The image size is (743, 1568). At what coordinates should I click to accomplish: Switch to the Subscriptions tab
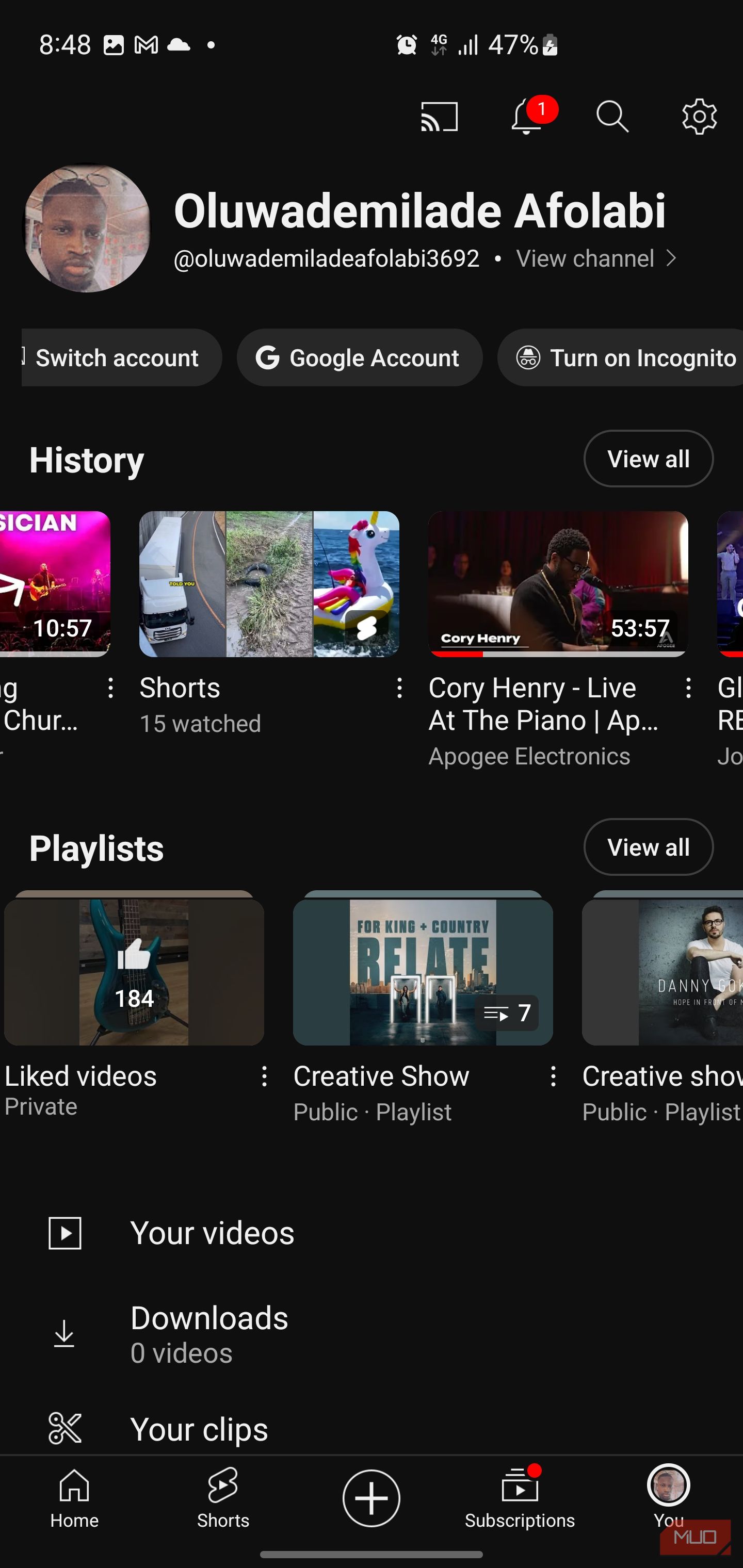520,1497
